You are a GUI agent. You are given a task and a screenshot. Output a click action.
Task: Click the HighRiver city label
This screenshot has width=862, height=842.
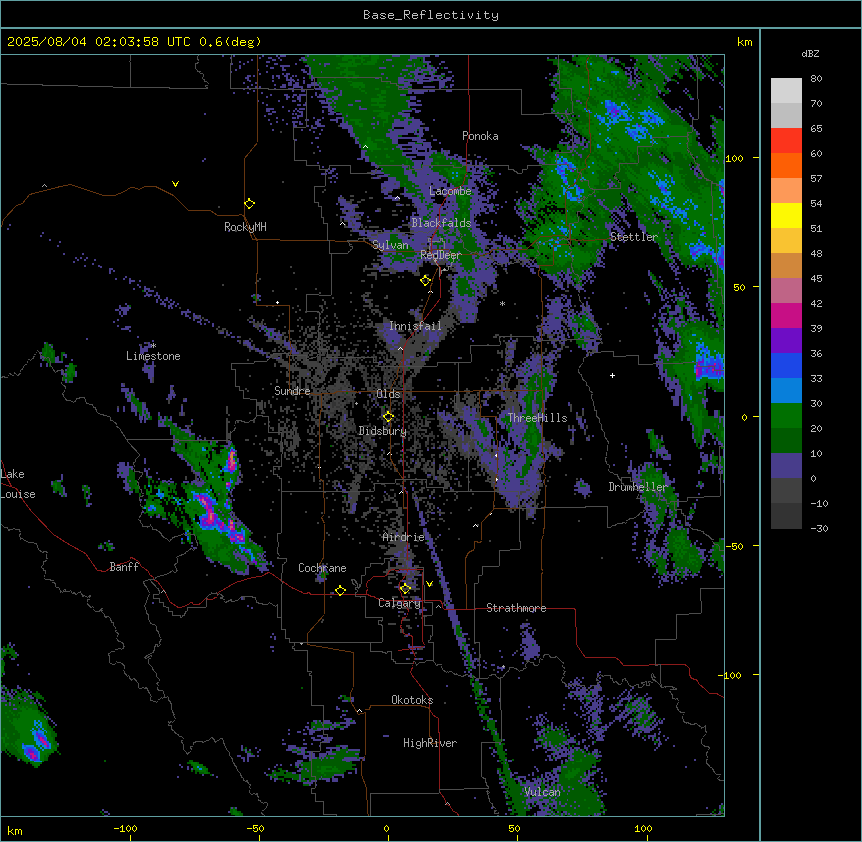[x=430, y=743]
